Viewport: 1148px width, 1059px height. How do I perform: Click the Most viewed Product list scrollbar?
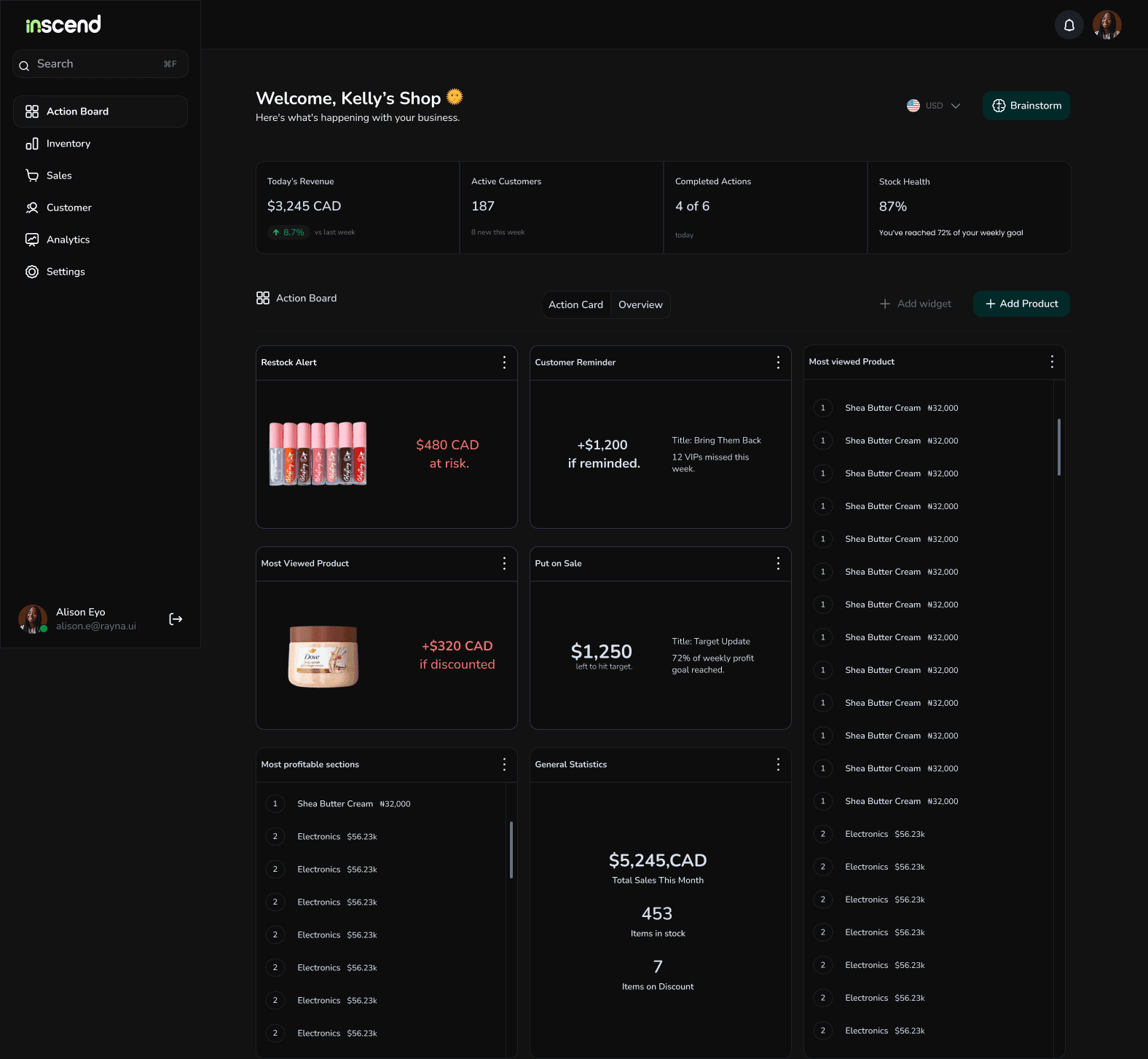[x=1058, y=447]
